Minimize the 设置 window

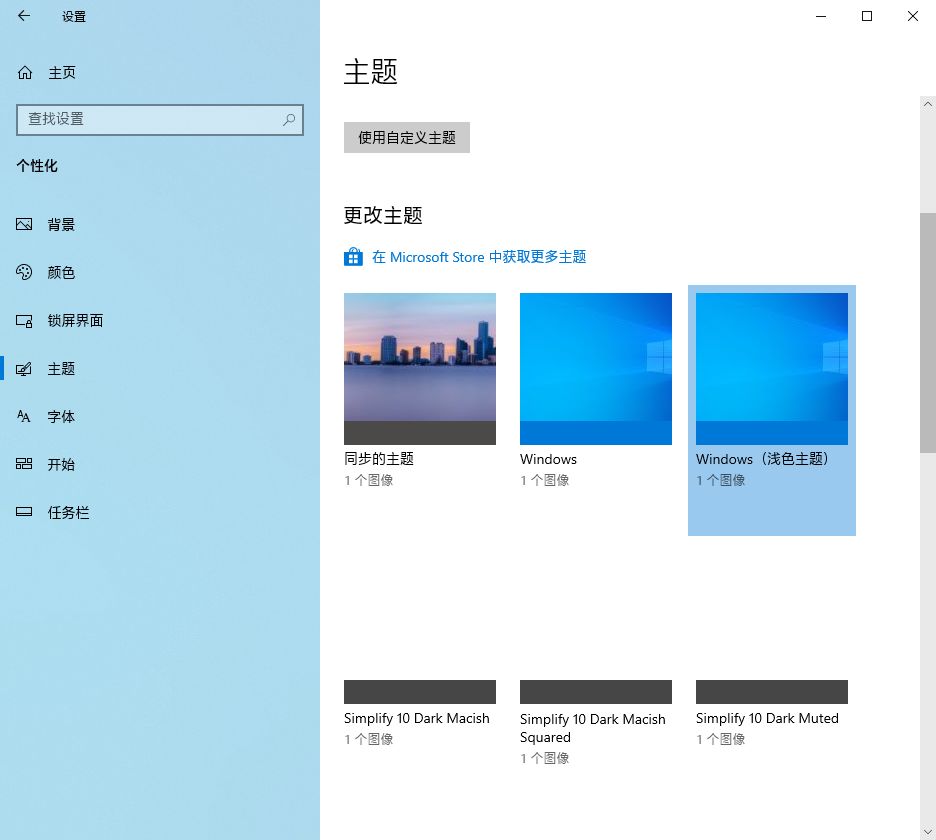pyautogui.click(x=821, y=16)
